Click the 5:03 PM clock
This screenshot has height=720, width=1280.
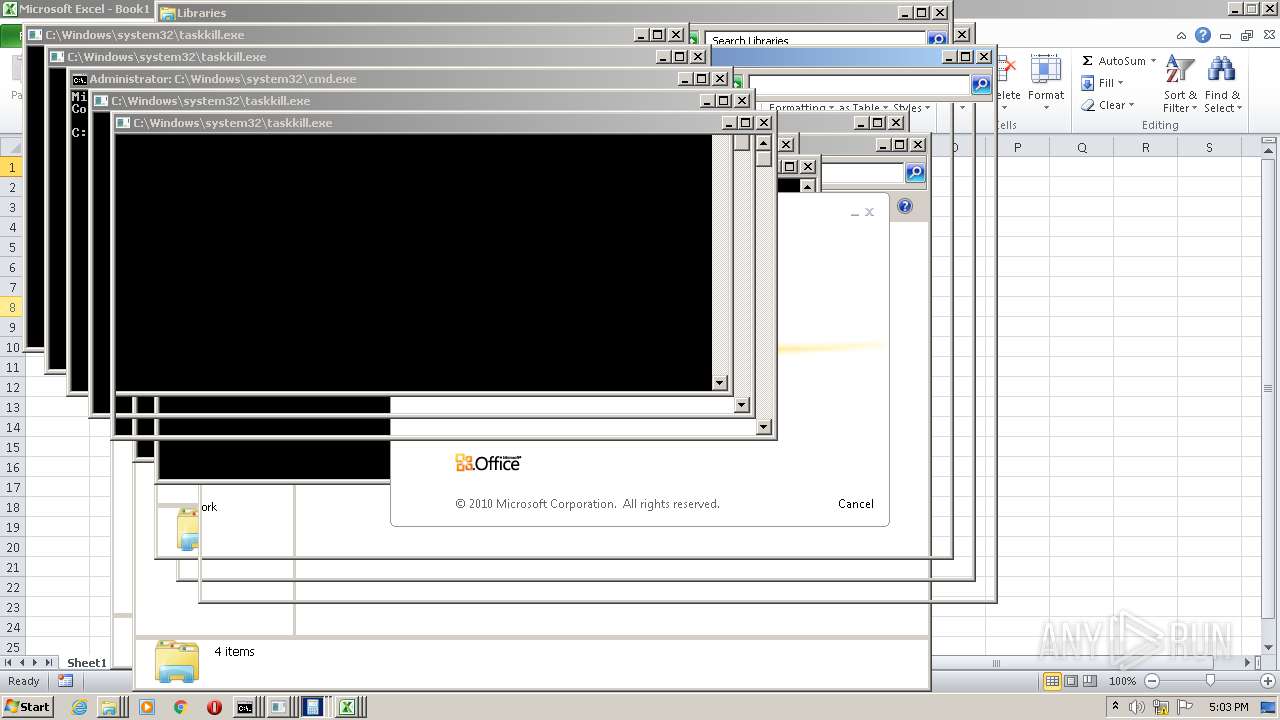[x=1228, y=707]
